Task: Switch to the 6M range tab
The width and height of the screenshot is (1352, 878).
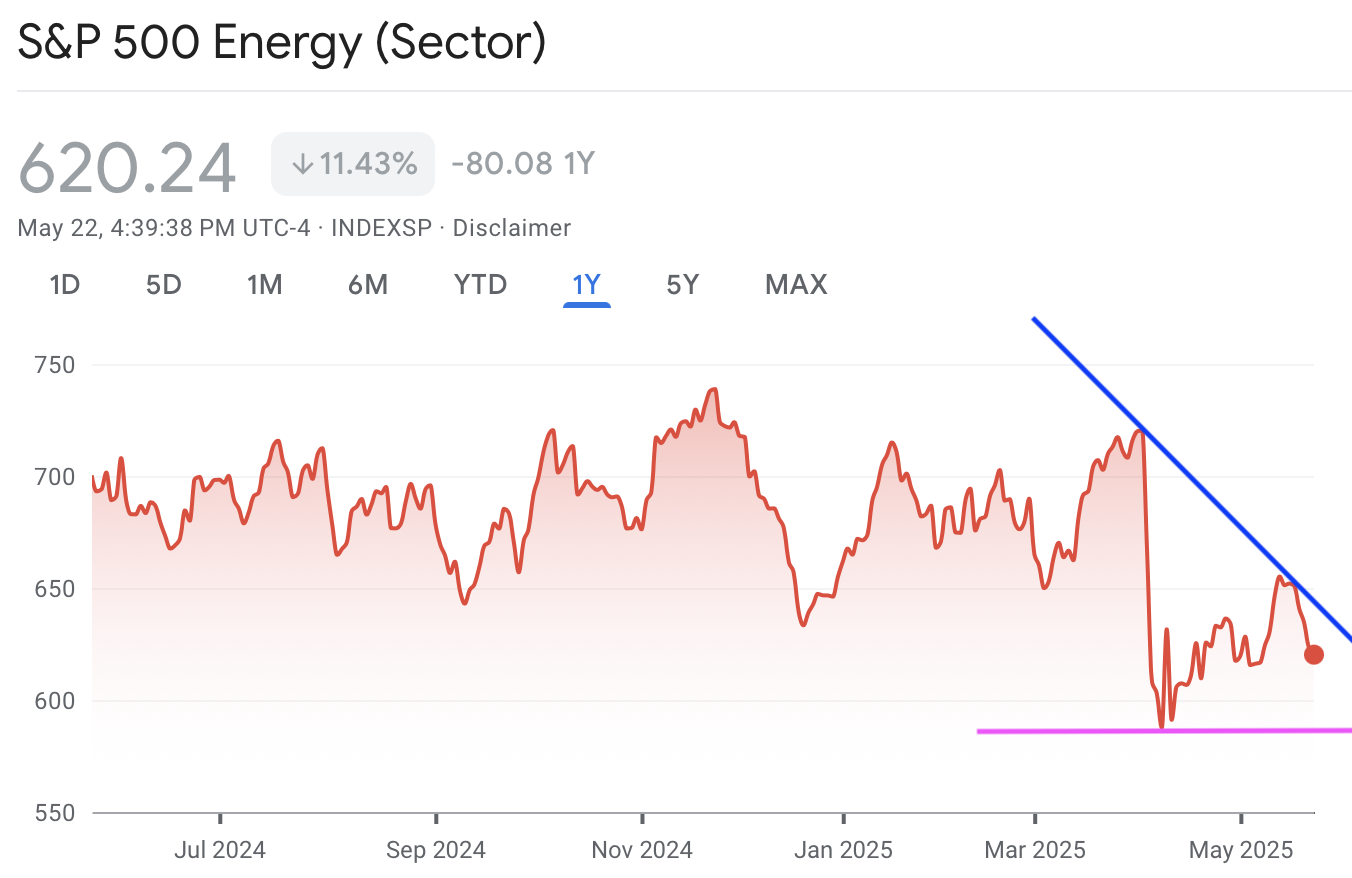Action: pyautogui.click(x=368, y=285)
